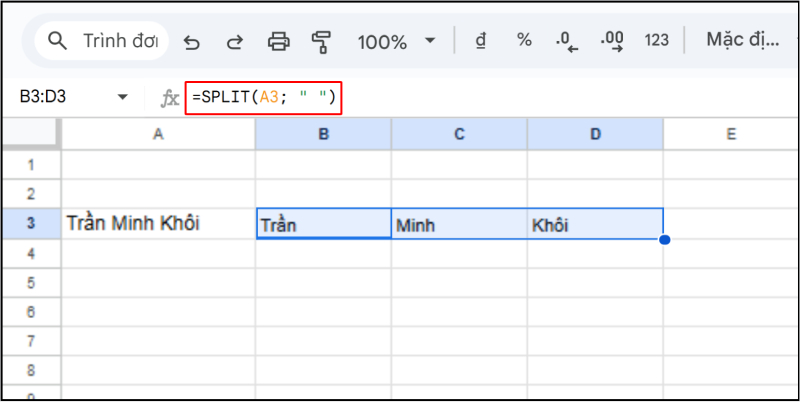
Task: Click decrease decimal places icon
Action: click(x=567, y=41)
